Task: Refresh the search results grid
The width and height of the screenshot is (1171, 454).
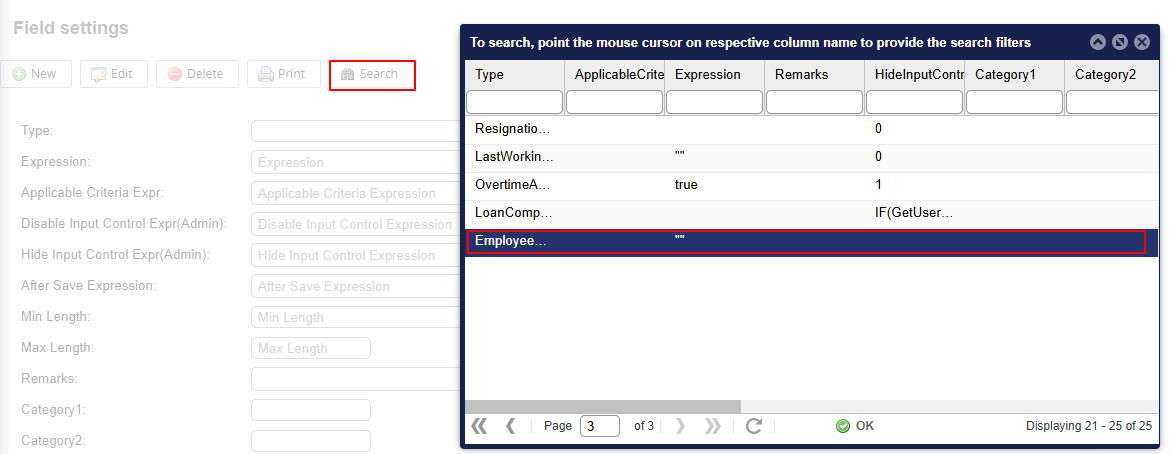Action: point(754,426)
